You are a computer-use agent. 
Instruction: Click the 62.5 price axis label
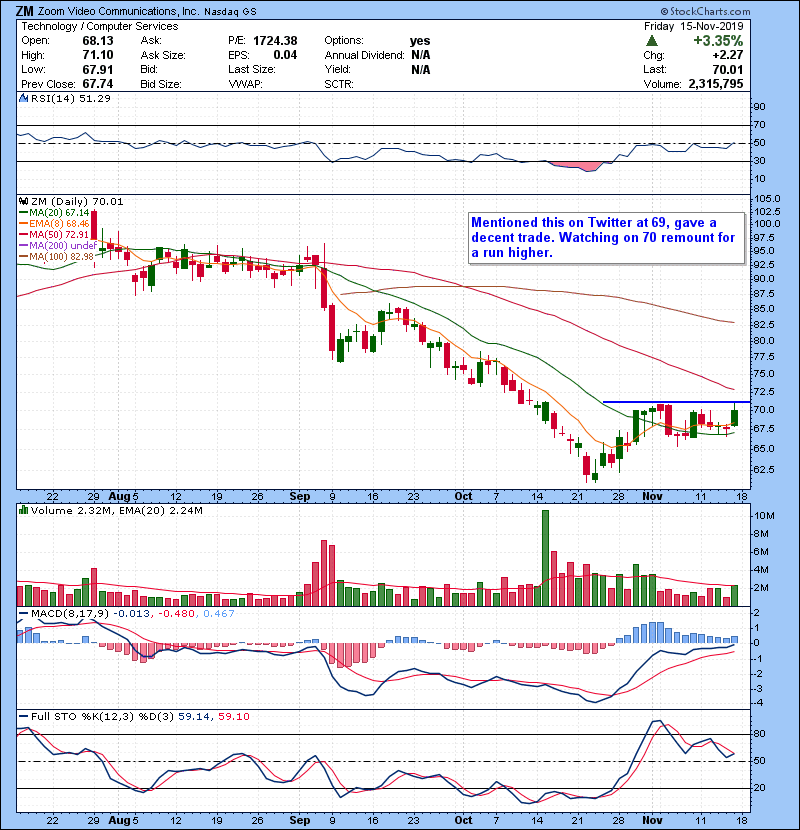pos(764,470)
